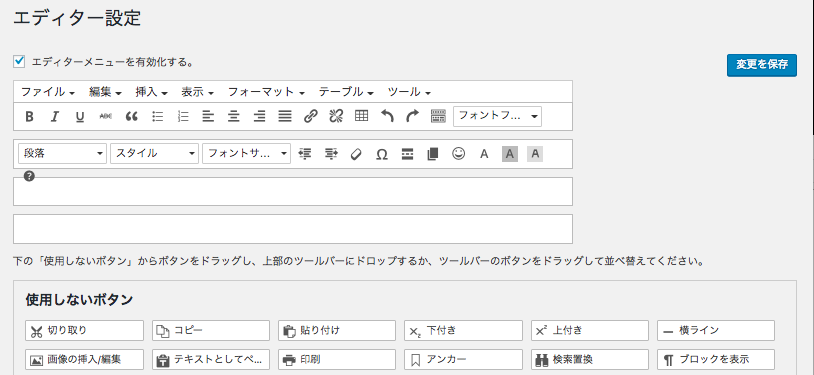Click the justify text icon

pyautogui.click(x=284, y=117)
